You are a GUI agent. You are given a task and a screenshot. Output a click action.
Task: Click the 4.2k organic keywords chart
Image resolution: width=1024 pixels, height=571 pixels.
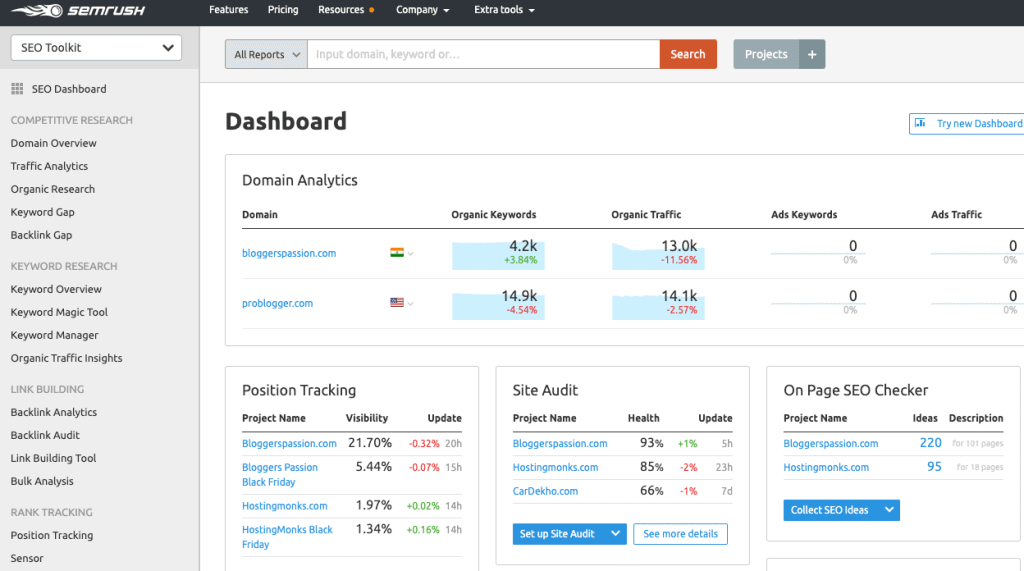pyautogui.click(x=498, y=254)
